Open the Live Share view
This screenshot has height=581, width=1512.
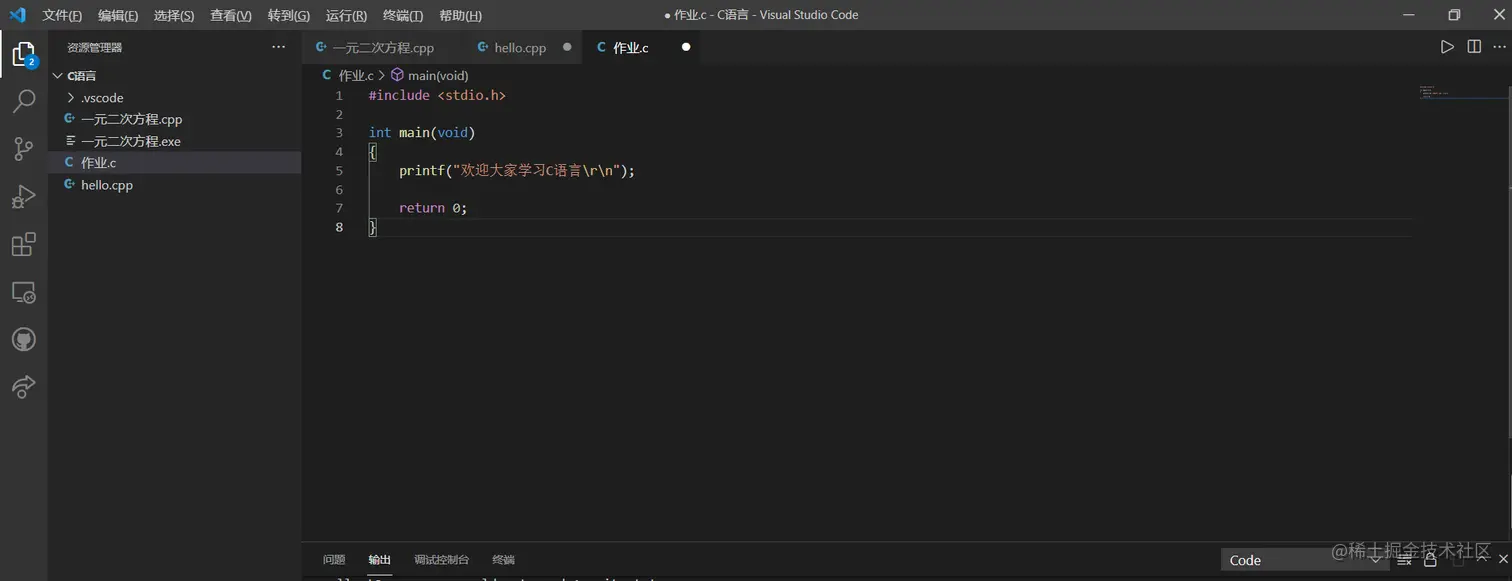click(23, 387)
